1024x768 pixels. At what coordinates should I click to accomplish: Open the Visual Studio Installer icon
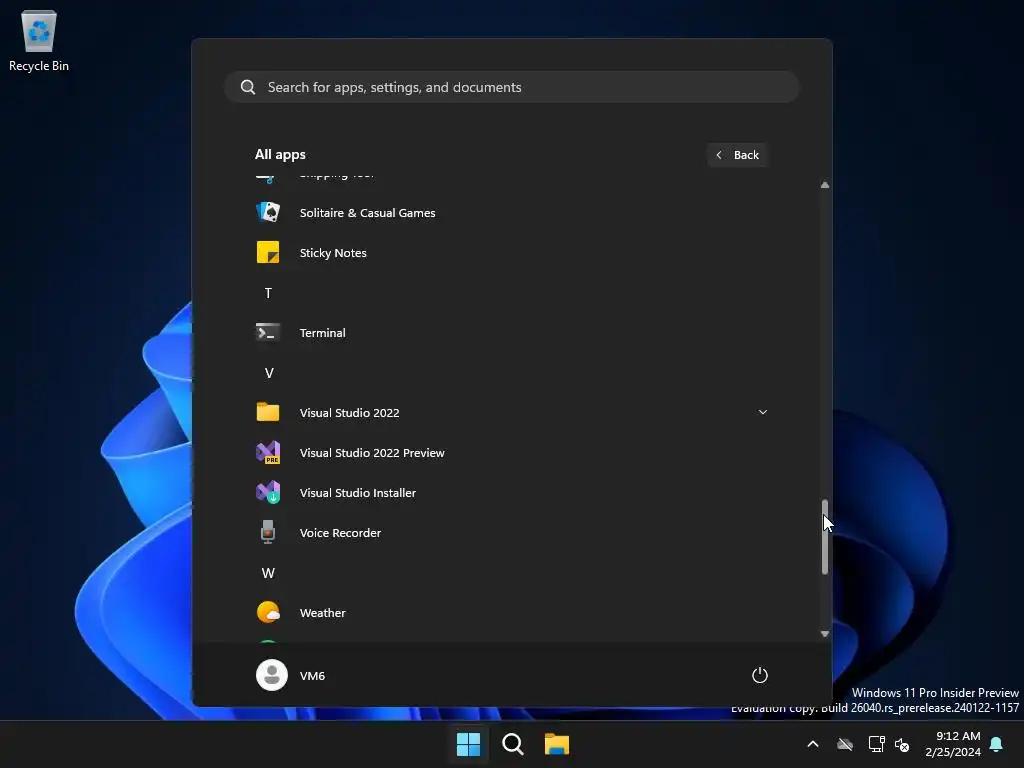coord(268,492)
